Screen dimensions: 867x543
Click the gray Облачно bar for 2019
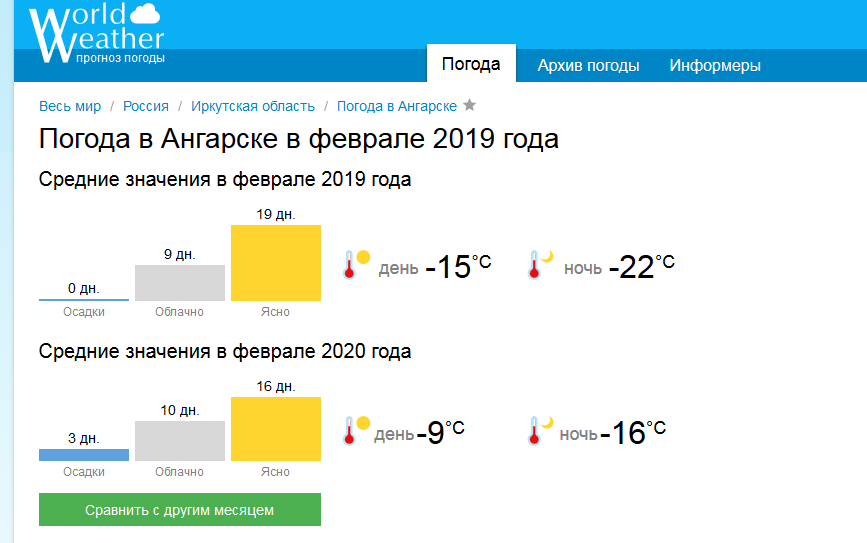point(180,283)
